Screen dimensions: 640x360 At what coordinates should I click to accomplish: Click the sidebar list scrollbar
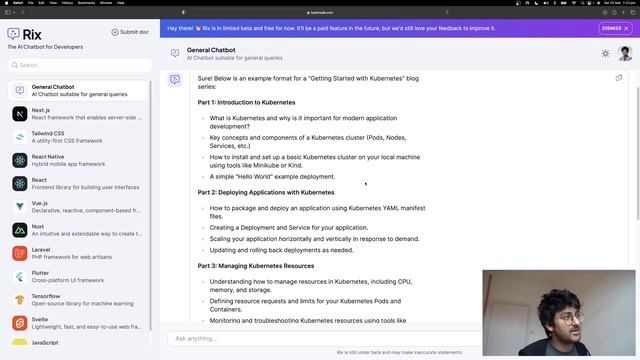point(150,204)
